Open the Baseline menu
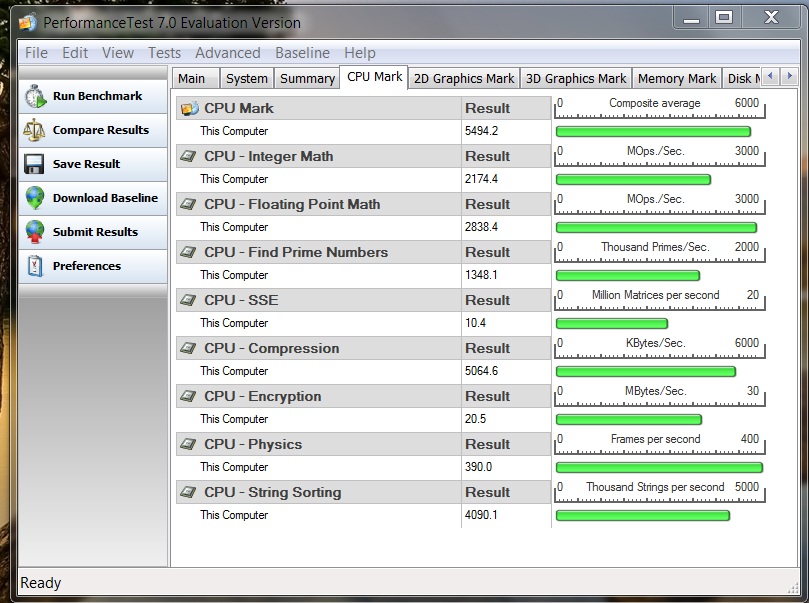The height and width of the screenshot is (603, 809). tap(302, 53)
